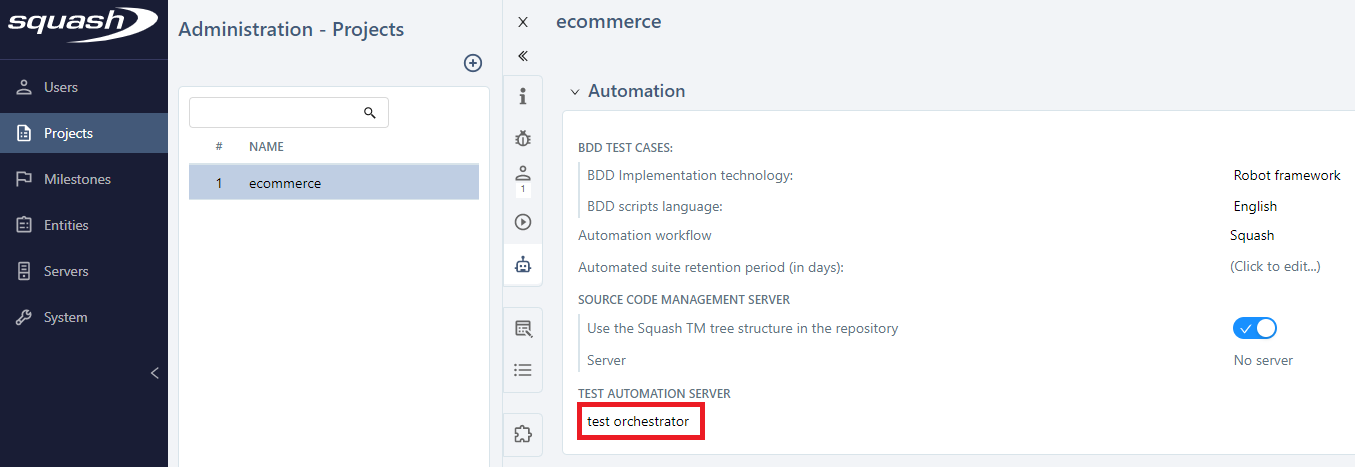Open the permissions person icon
The image size is (1355, 467).
pyautogui.click(x=522, y=174)
